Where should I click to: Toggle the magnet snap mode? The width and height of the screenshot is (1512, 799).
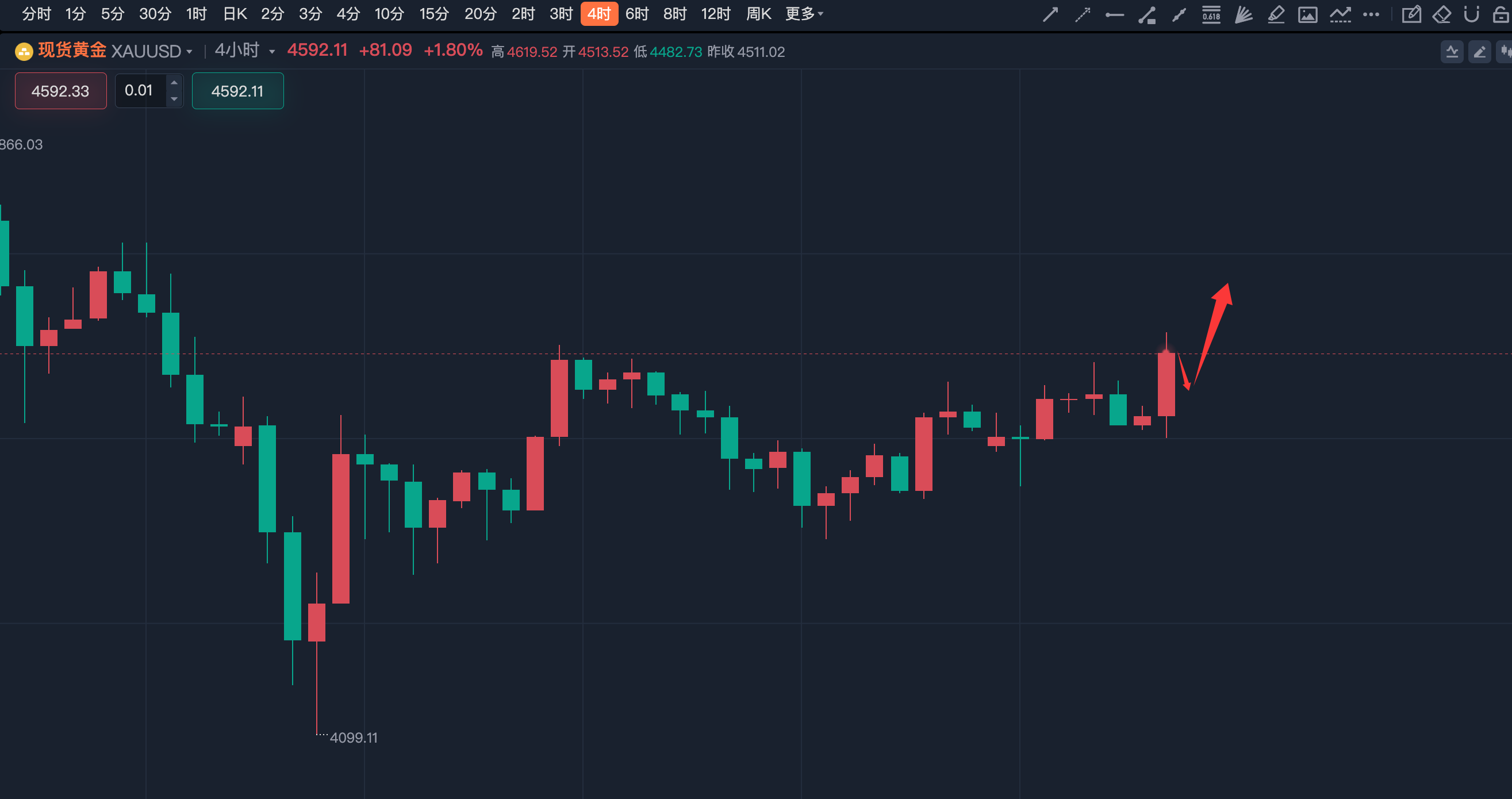(x=1471, y=14)
